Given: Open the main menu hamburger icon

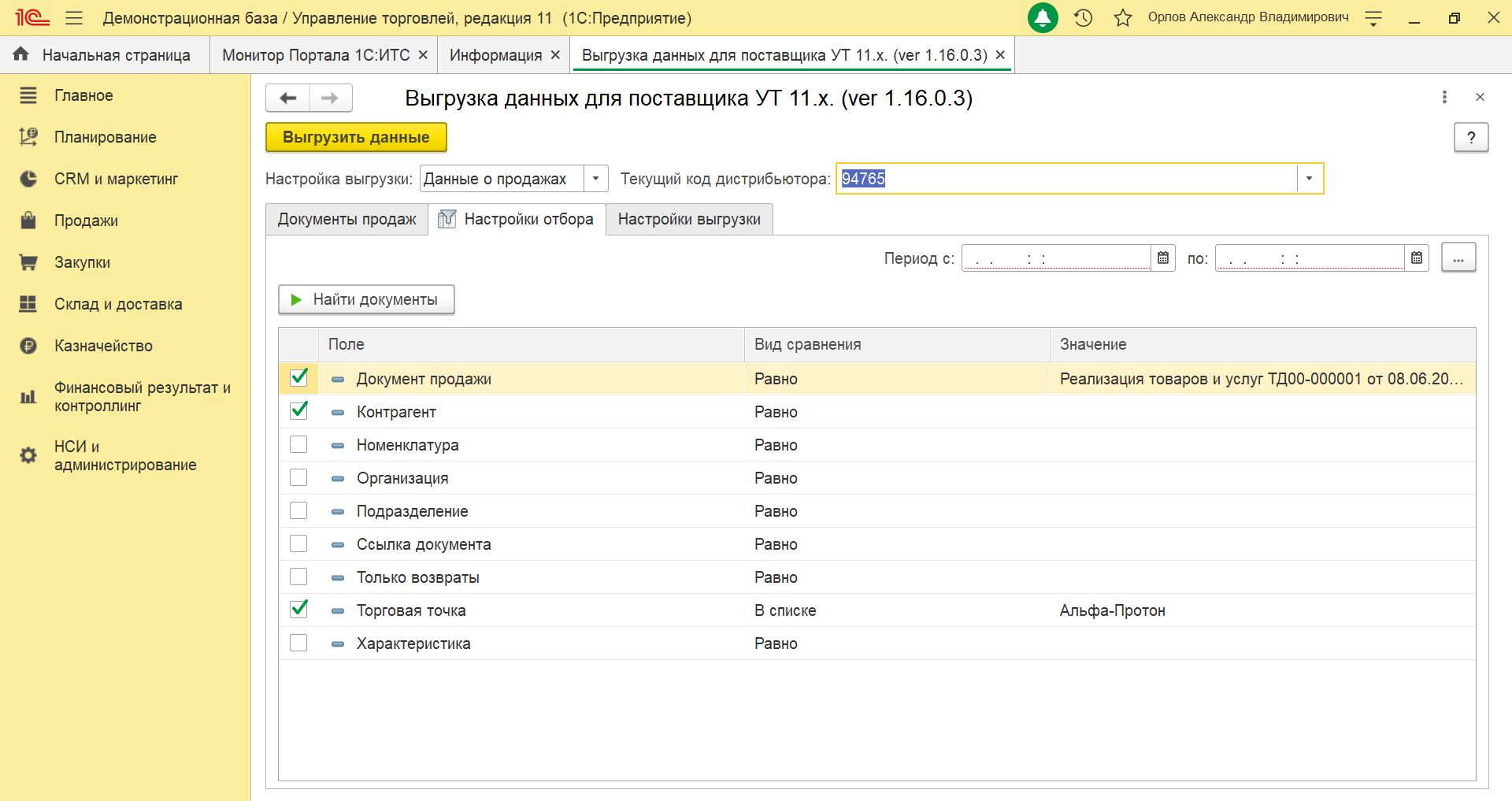Looking at the screenshot, I should pos(74,17).
